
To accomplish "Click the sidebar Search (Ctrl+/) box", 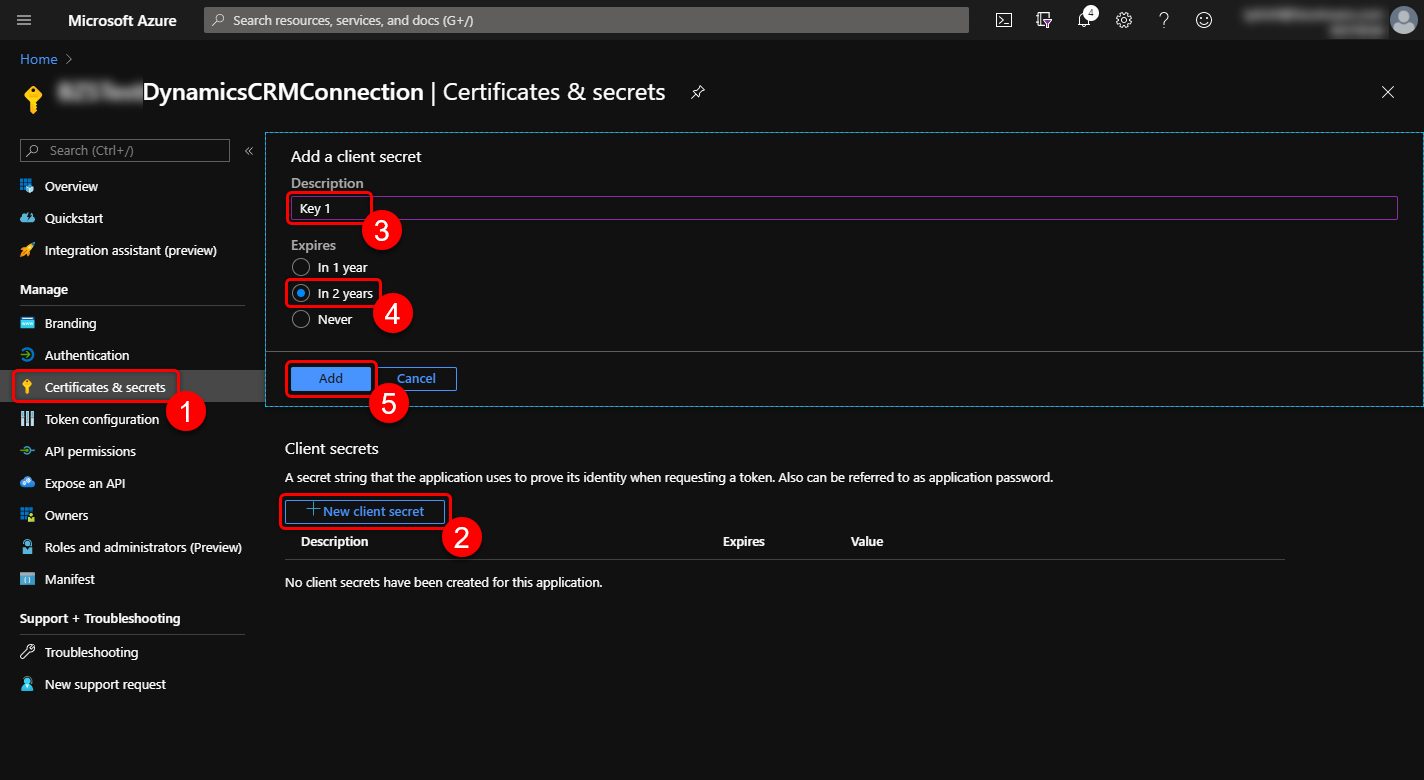I will [x=125, y=150].
